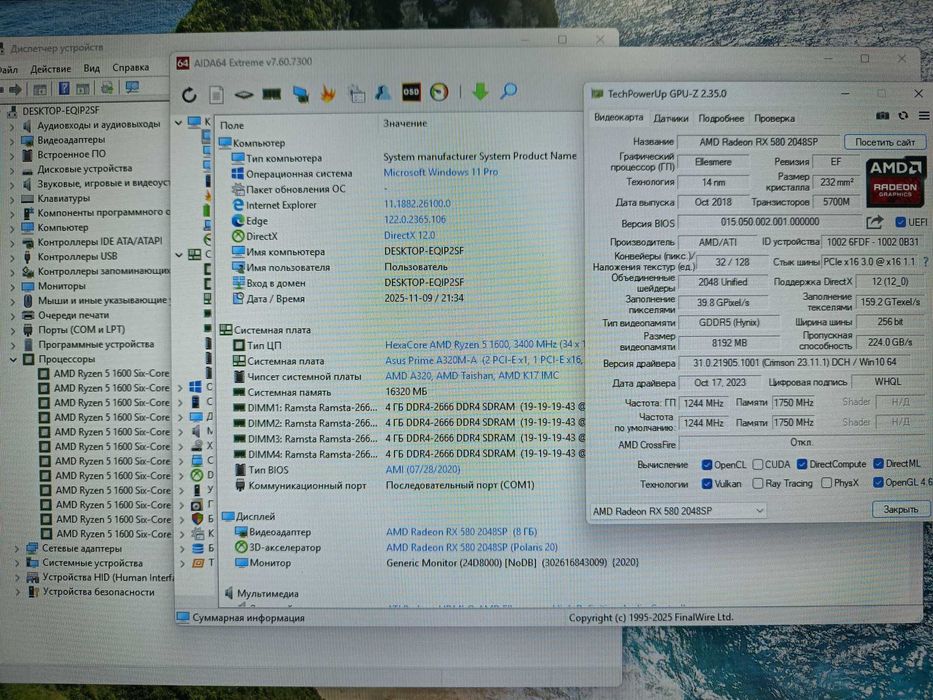Screen dimensions: 933x700
Task: Expand the Мониторы node in Device Manager
Action: (12, 286)
